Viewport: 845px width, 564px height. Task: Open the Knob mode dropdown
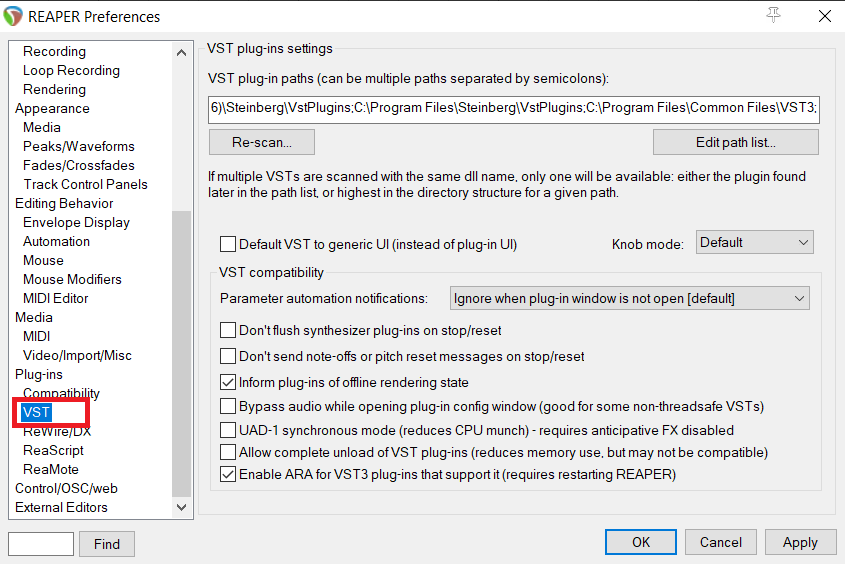754,242
